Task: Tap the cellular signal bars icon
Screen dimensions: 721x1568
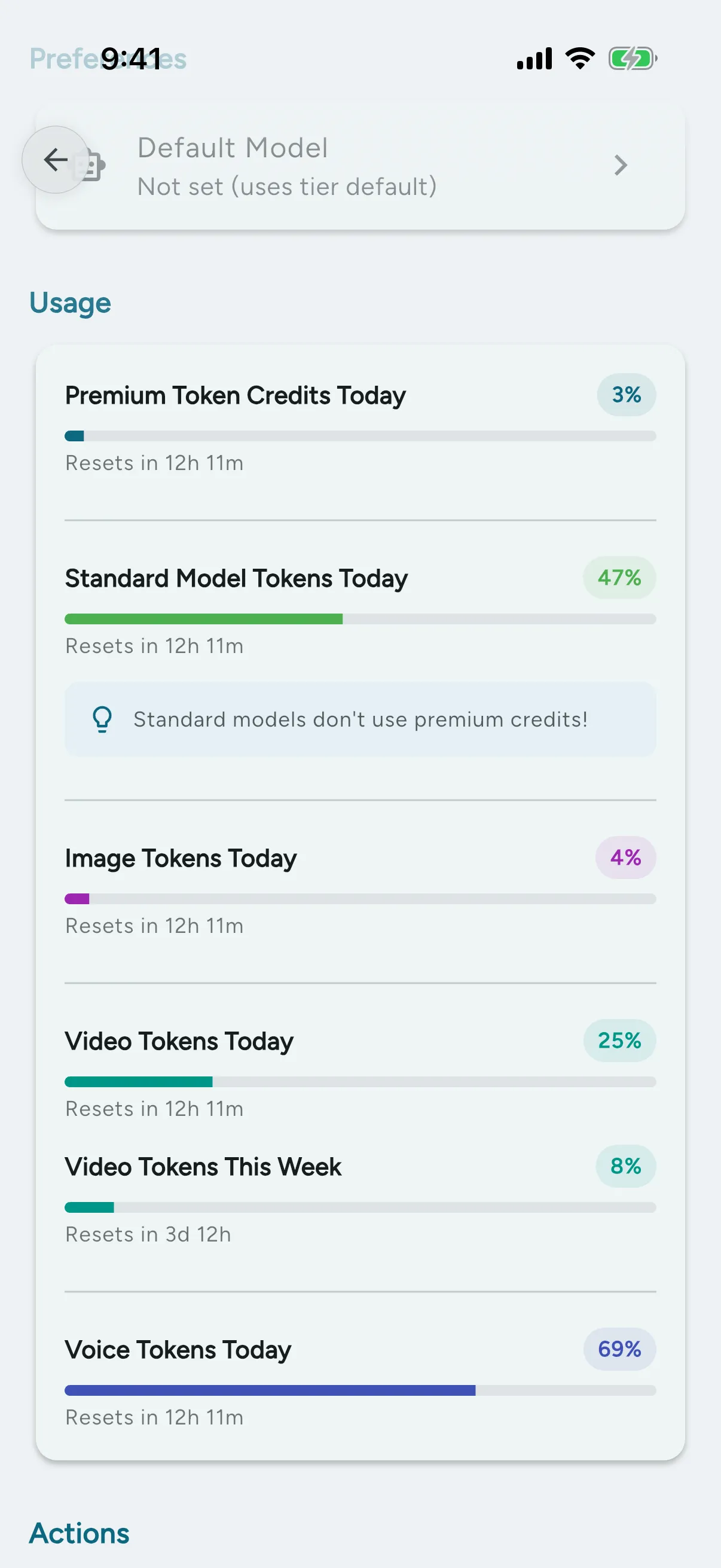Action: point(534,59)
